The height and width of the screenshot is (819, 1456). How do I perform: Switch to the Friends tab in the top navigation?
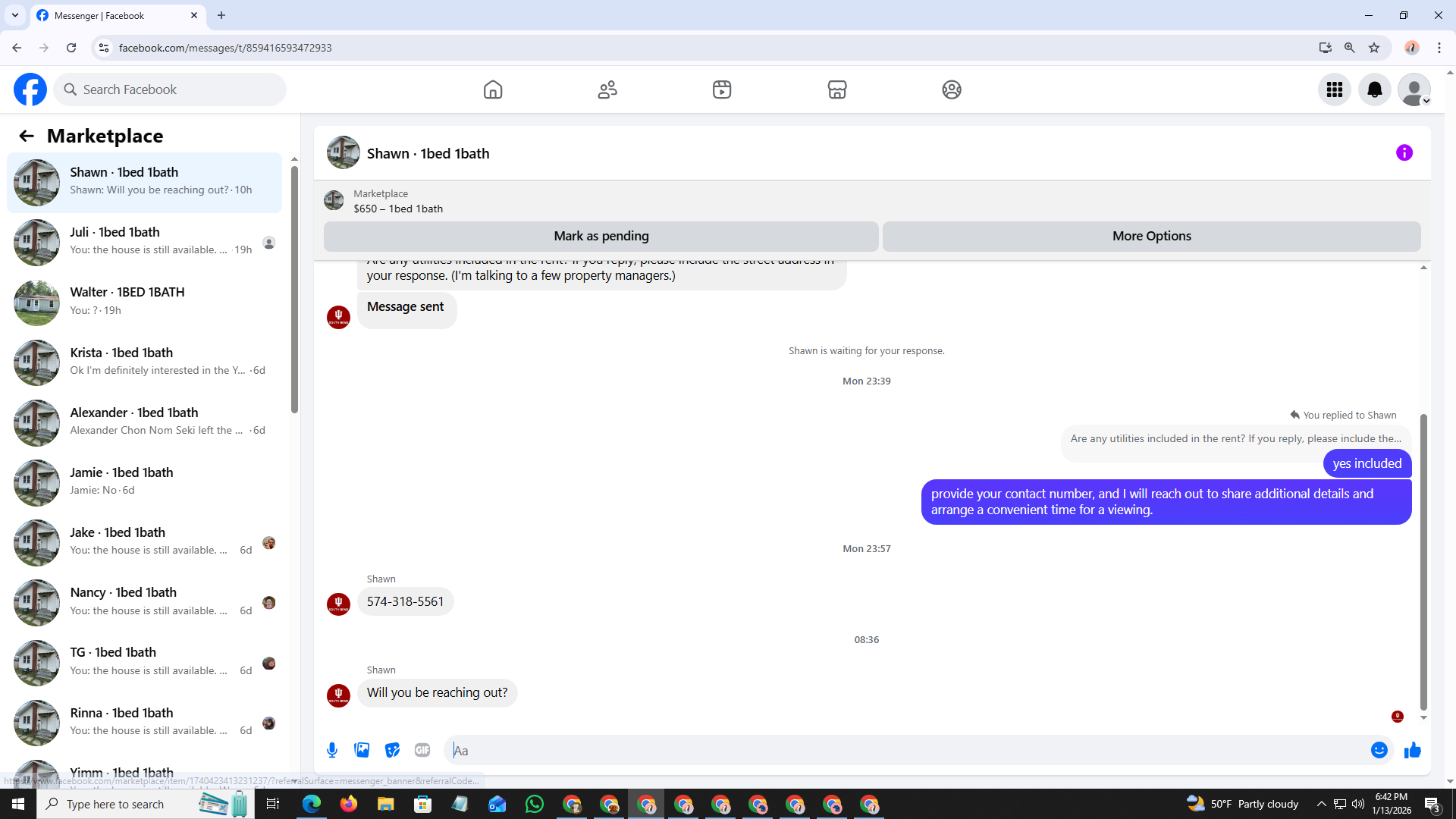(x=607, y=90)
